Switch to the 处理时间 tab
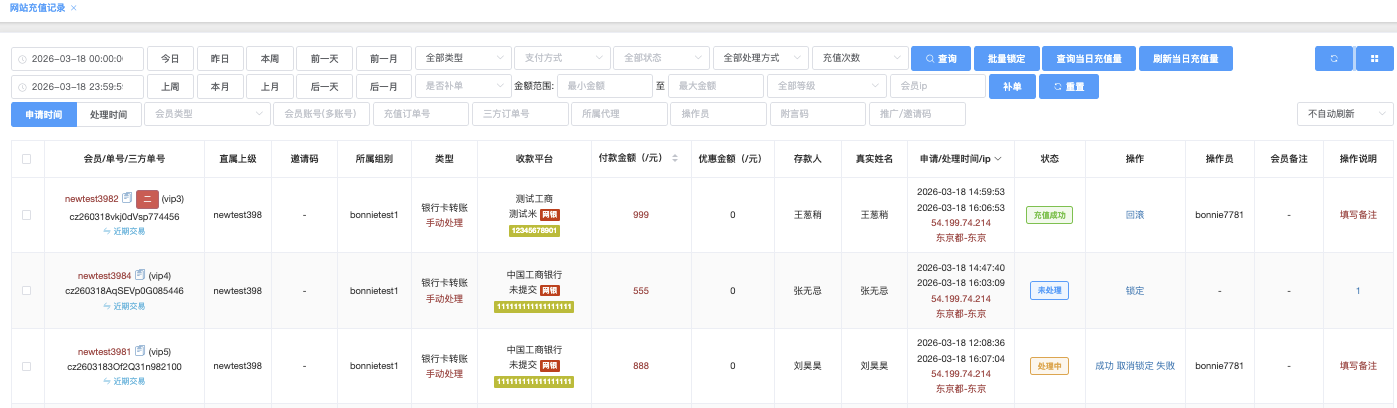1397x408 pixels. tap(108, 115)
